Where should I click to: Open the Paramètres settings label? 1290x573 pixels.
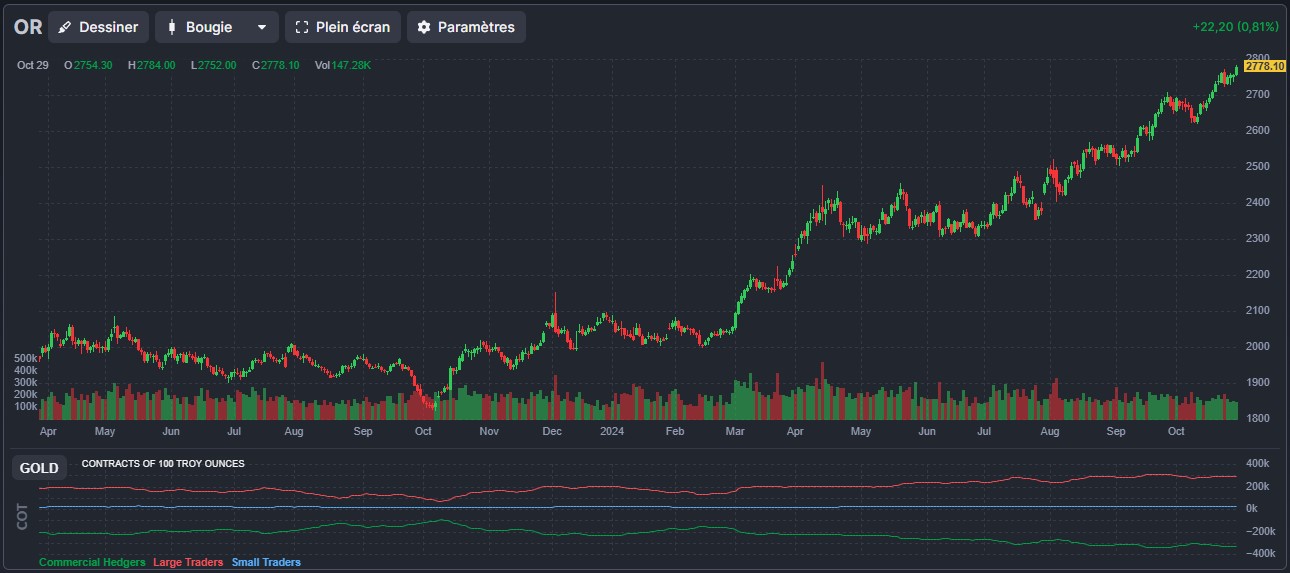pos(476,27)
